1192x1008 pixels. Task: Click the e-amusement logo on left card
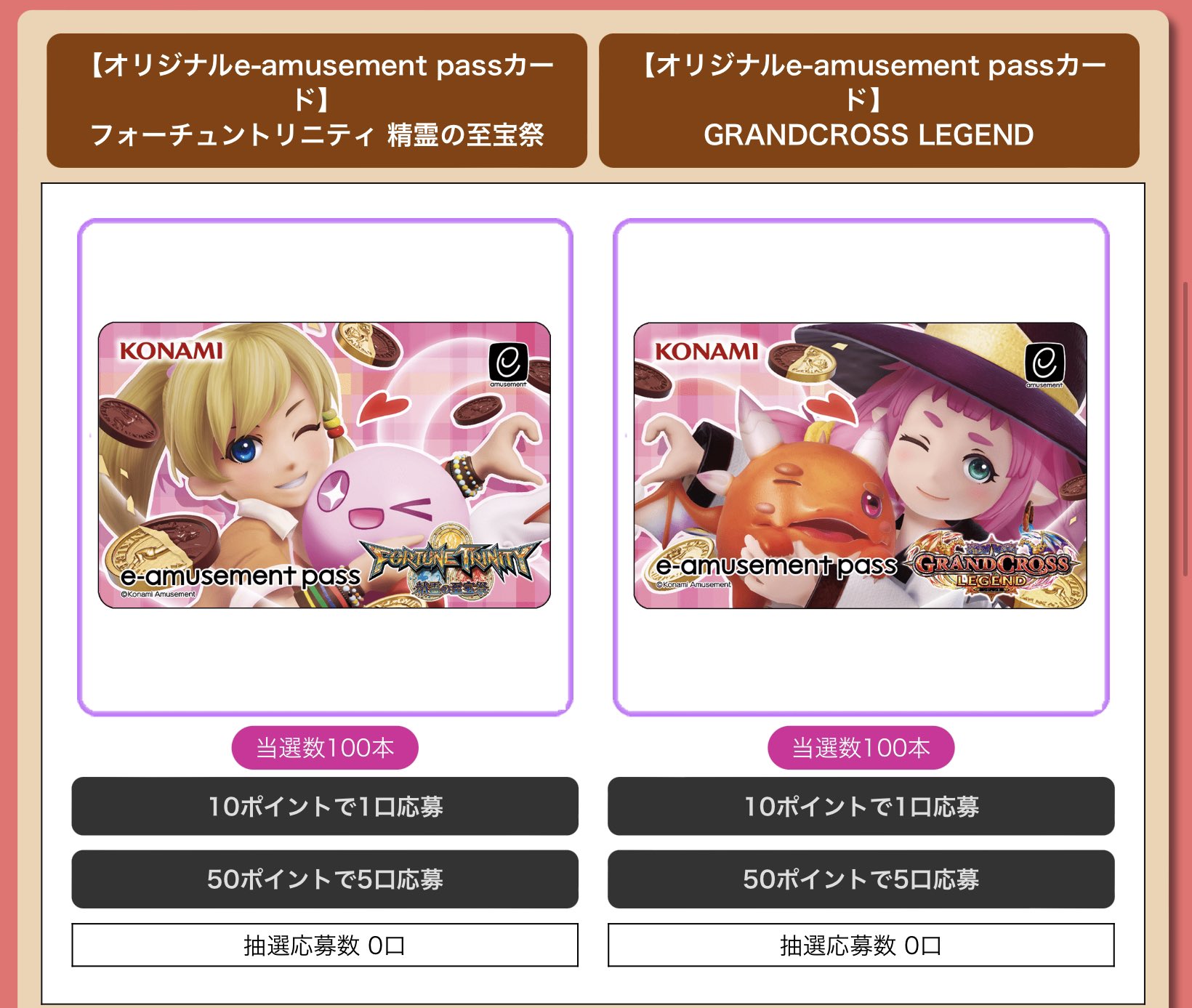[x=508, y=364]
